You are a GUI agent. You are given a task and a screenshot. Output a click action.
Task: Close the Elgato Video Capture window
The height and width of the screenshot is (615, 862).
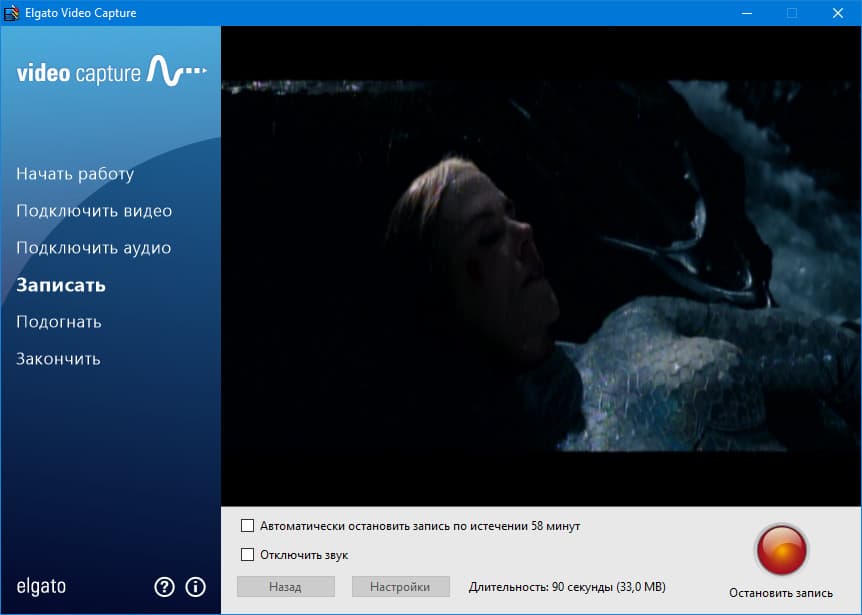838,13
